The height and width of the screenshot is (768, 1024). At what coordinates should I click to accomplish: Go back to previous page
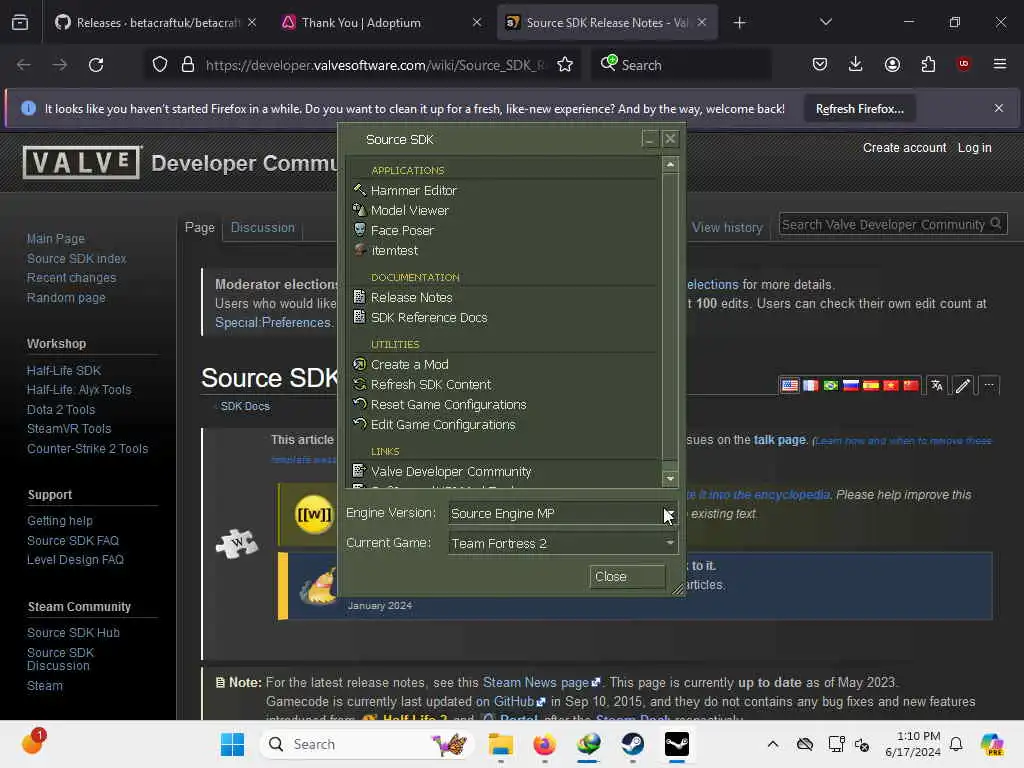coord(24,65)
